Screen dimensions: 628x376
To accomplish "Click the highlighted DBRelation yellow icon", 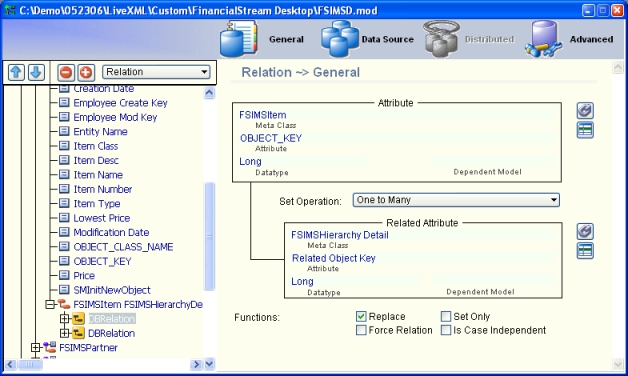I will (78, 319).
